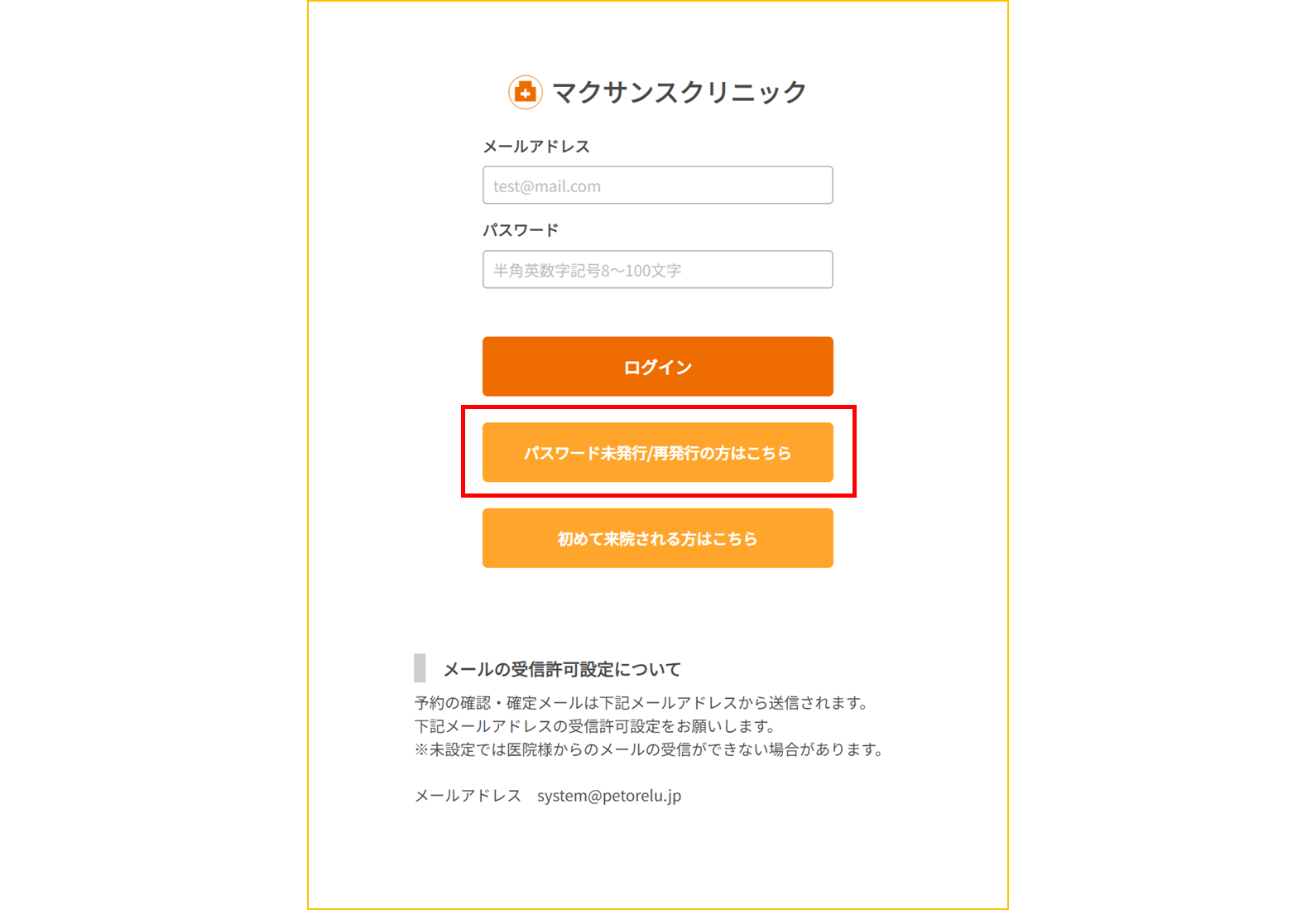Focus the メールアドレス input field

click(658, 185)
